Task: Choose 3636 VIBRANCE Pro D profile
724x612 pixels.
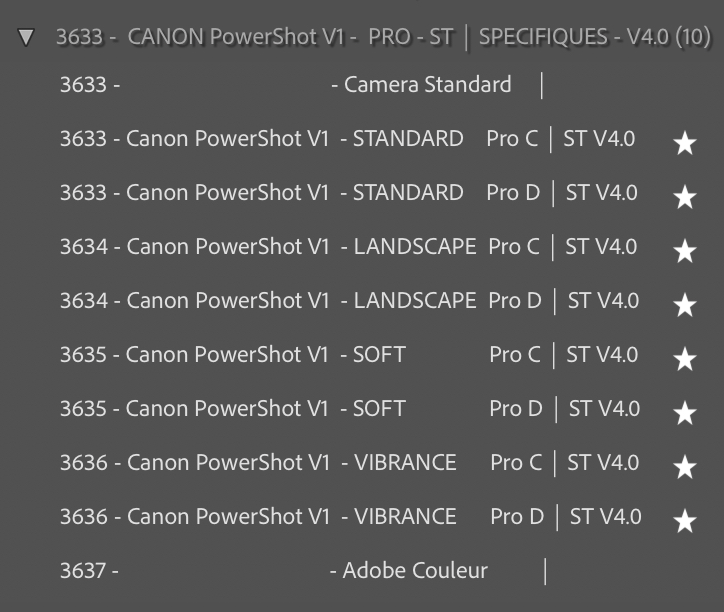Action: point(349,517)
